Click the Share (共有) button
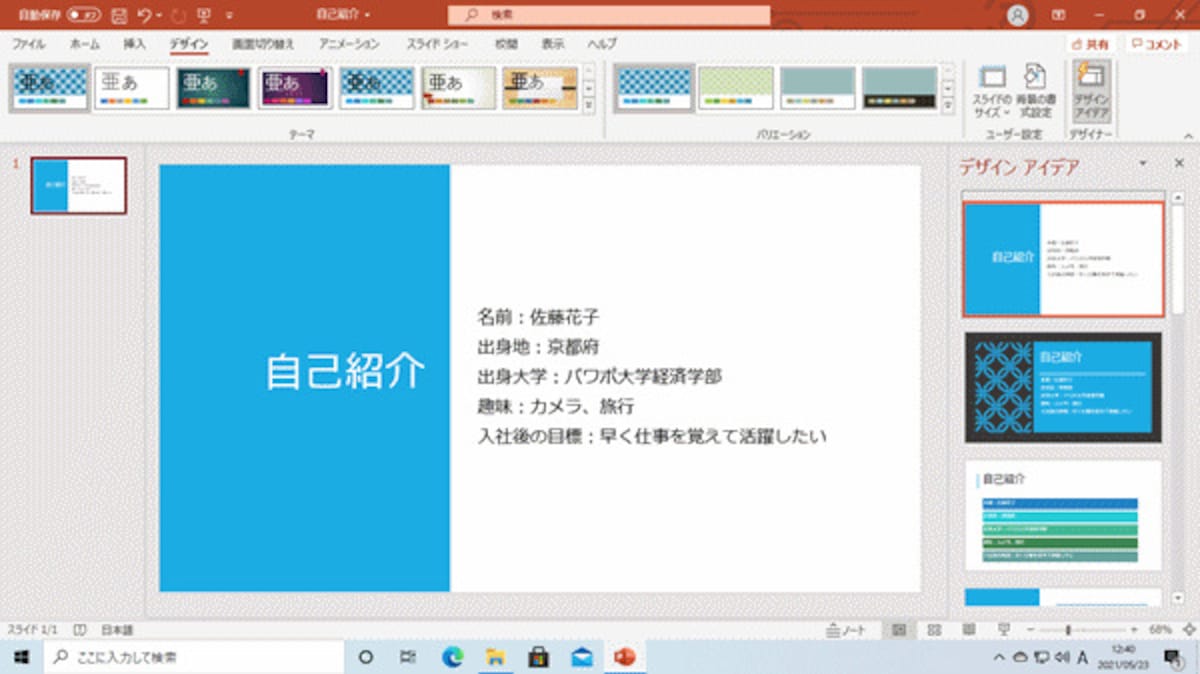1200x674 pixels. click(x=1090, y=44)
